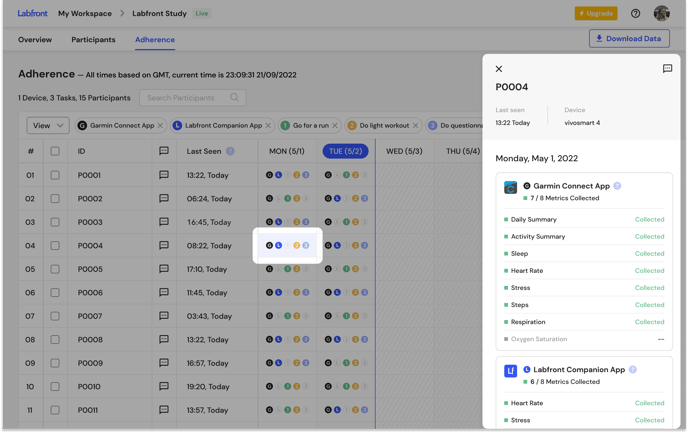The width and height of the screenshot is (688, 433).
Task: Open P0004 Monday adherence cell
Action: tap(287, 245)
